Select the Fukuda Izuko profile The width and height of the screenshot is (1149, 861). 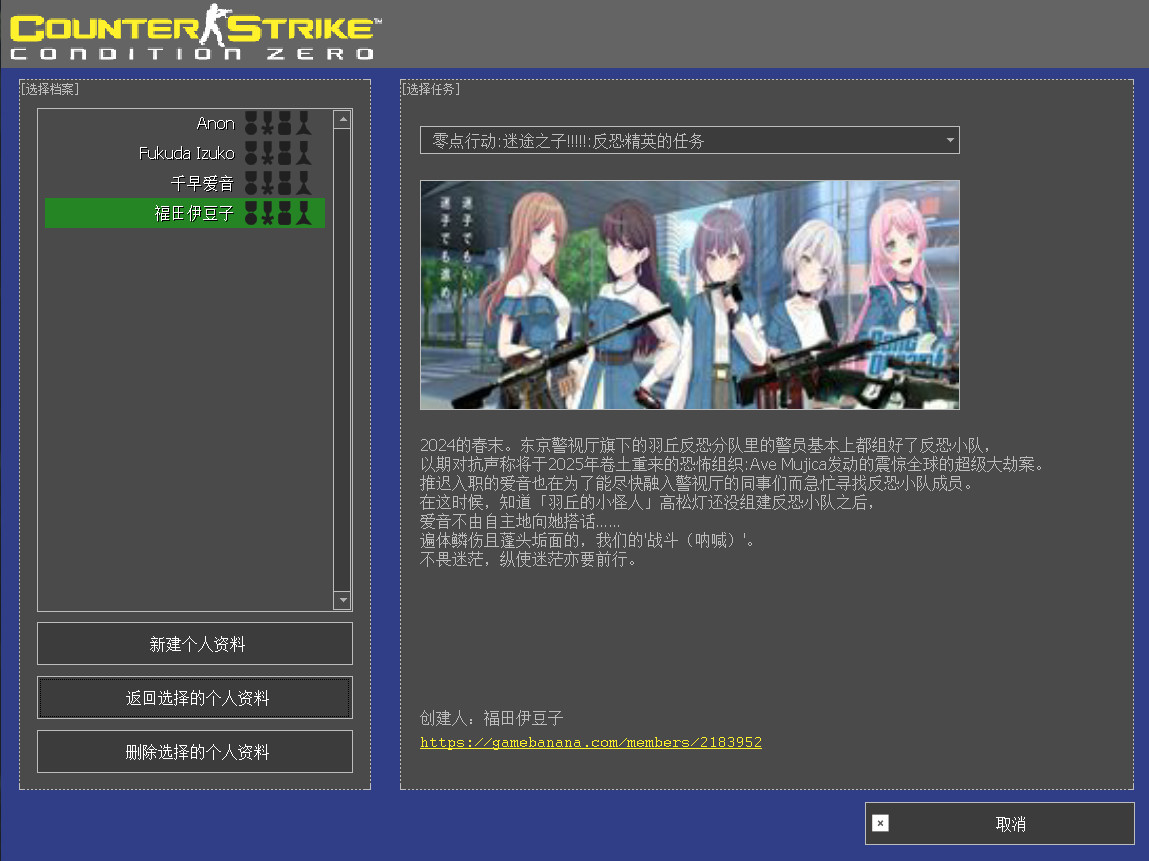point(187,153)
